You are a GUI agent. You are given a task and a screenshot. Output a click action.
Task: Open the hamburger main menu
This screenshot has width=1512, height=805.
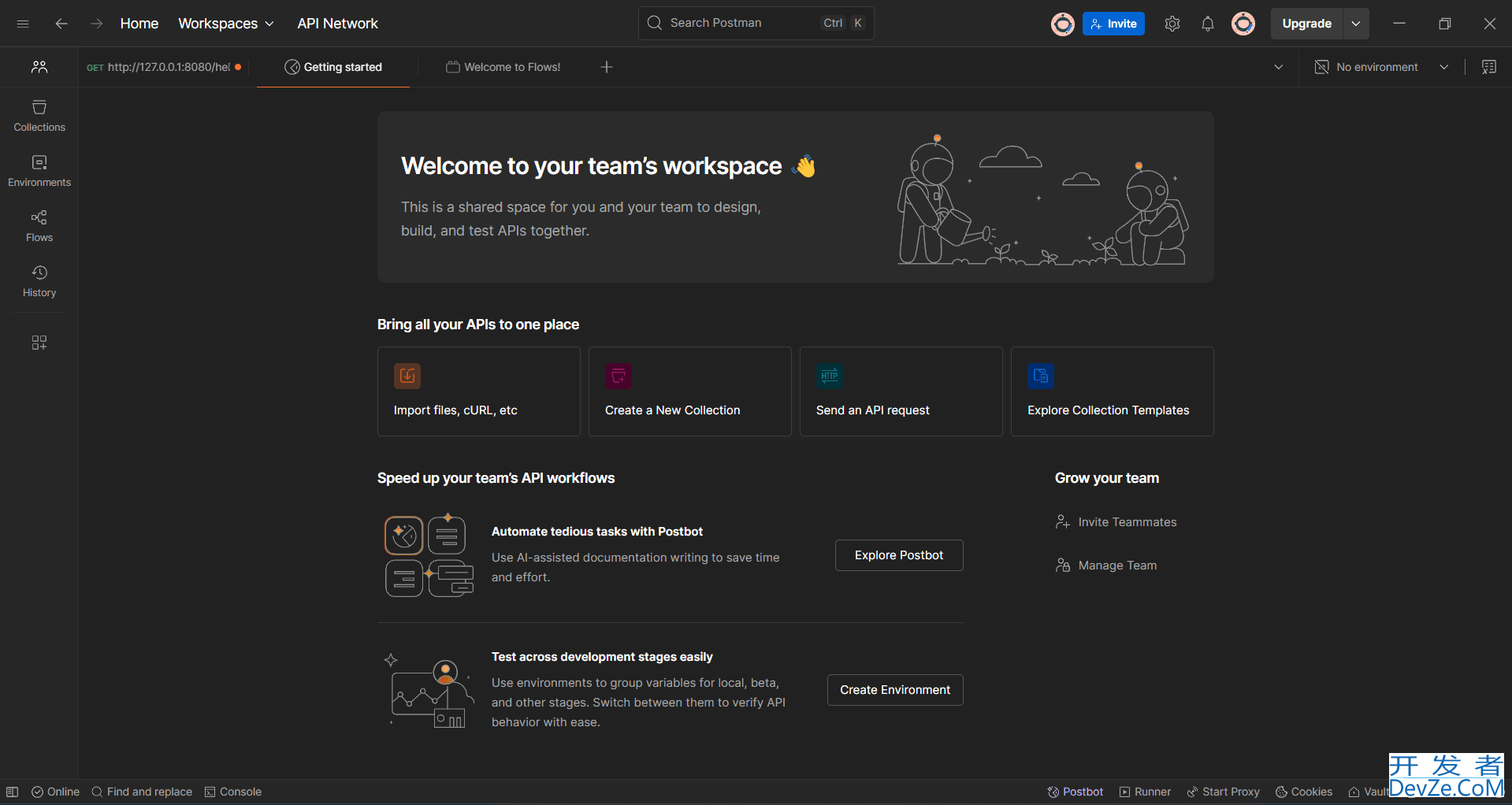[x=23, y=24]
